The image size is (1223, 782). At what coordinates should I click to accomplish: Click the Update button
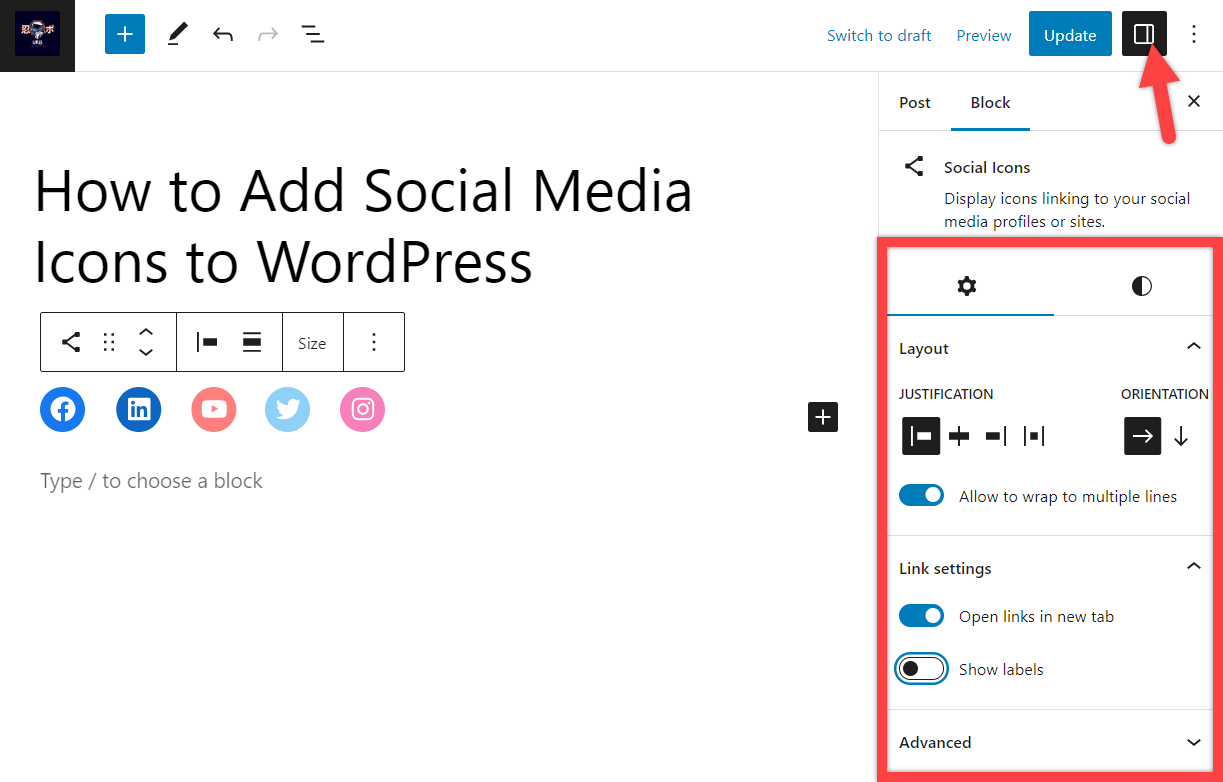pos(1070,35)
